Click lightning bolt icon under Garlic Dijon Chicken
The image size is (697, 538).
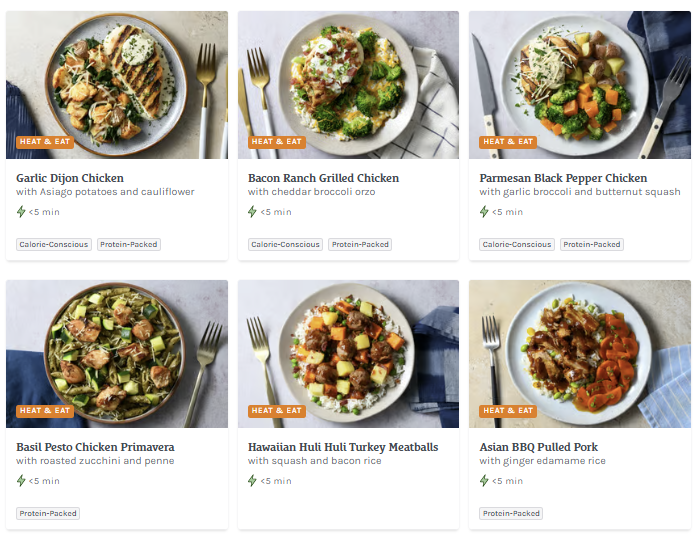pos(21,212)
